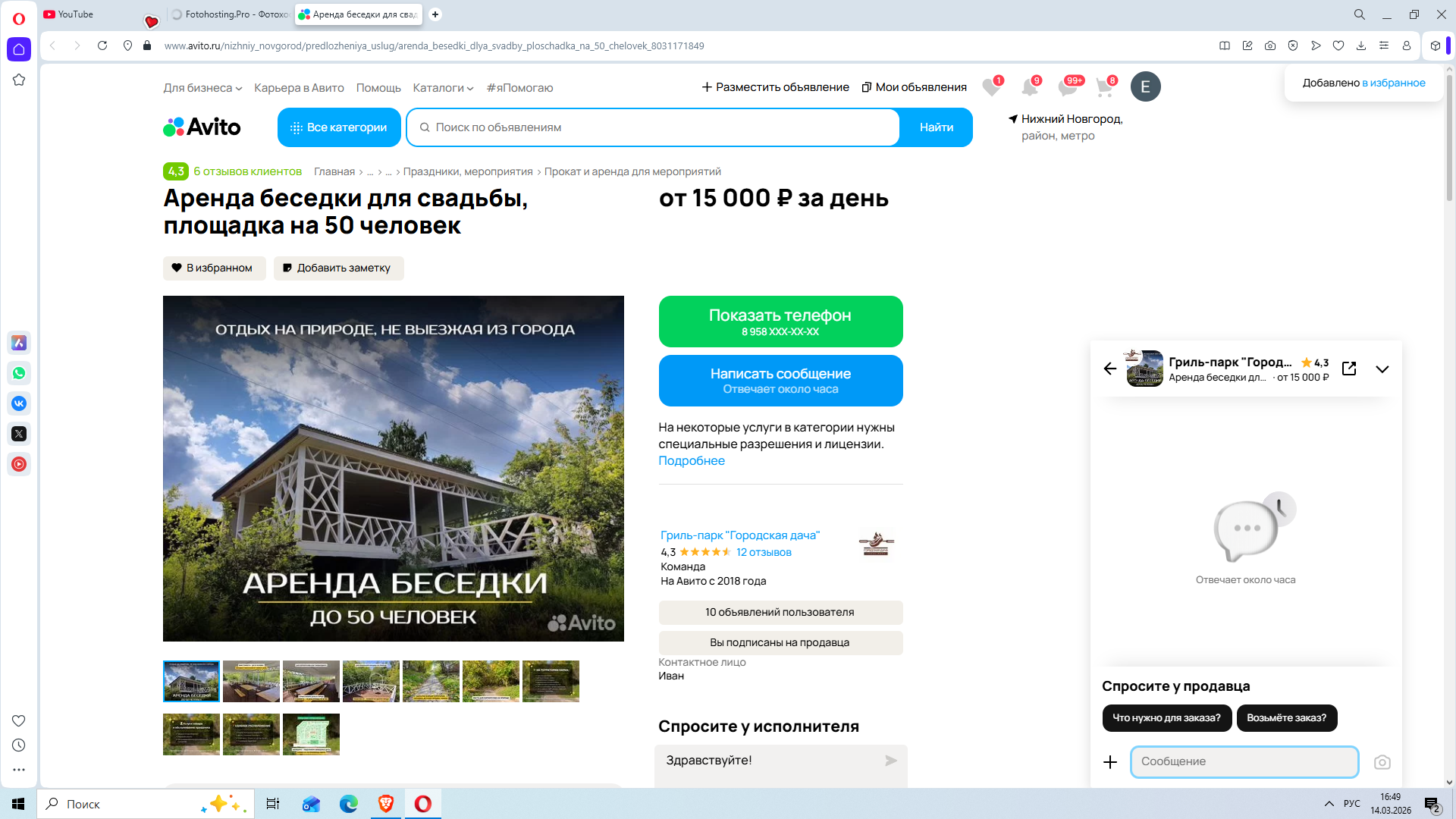
Task: Open the notifications bell icon
Action: (1029, 87)
